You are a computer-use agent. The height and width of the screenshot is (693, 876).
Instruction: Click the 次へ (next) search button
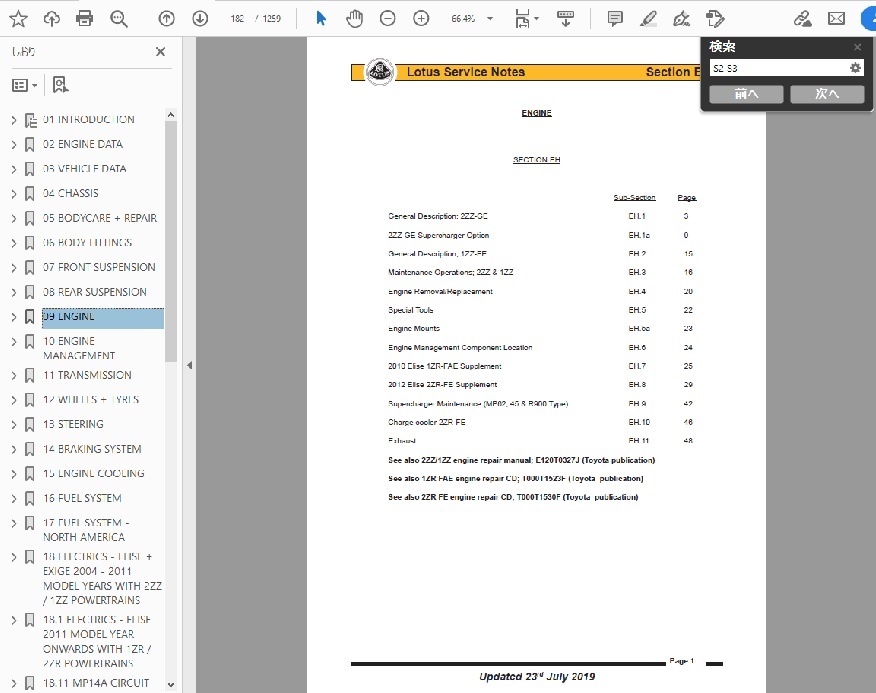[827, 94]
